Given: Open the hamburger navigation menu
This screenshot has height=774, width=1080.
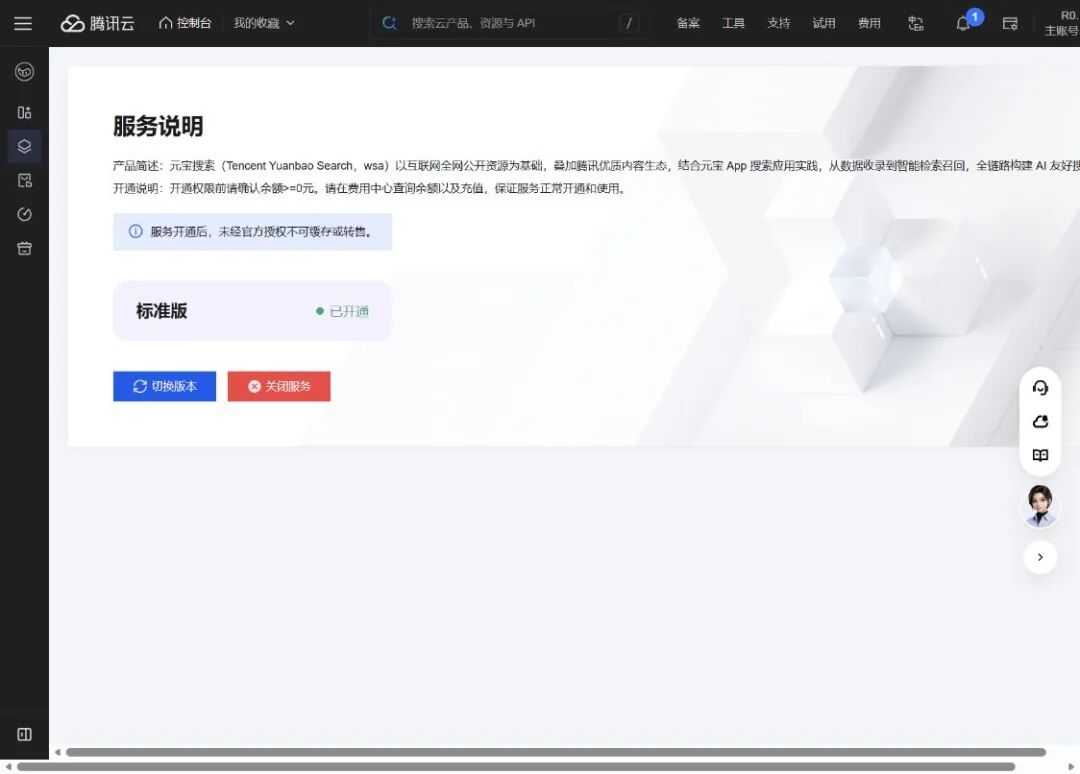Looking at the screenshot, I should (23, 23).
